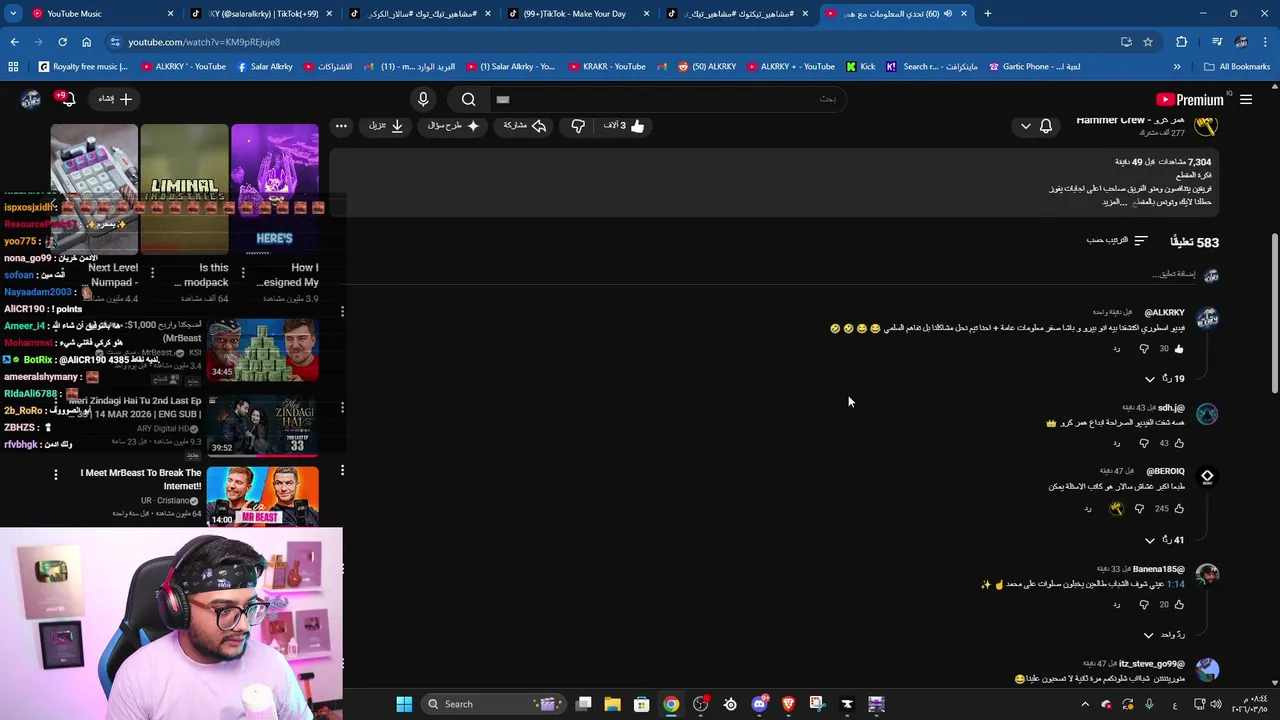Viewport: 1280px width, 720px height.
Task: Expand video description with ...المزيد
Action: (1115, 202)
